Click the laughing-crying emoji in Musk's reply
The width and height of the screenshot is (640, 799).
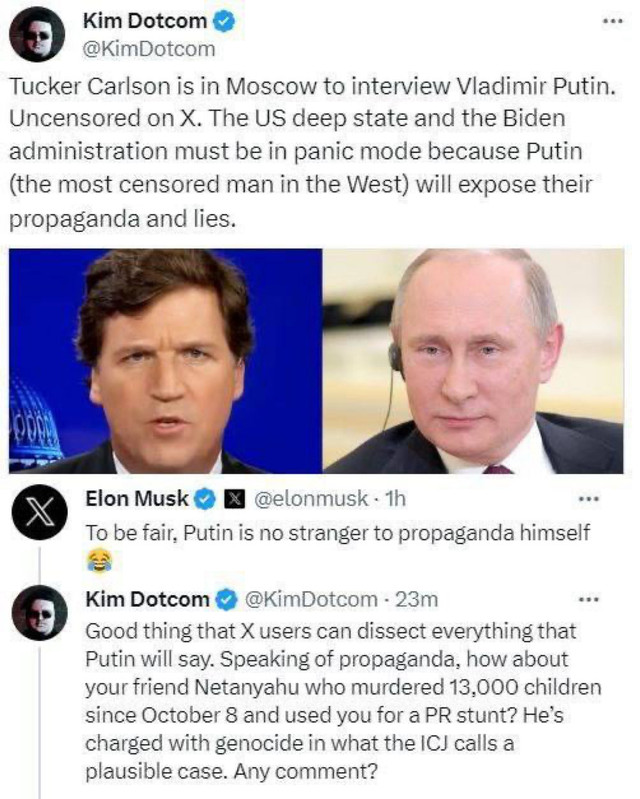tap(98, 562)
